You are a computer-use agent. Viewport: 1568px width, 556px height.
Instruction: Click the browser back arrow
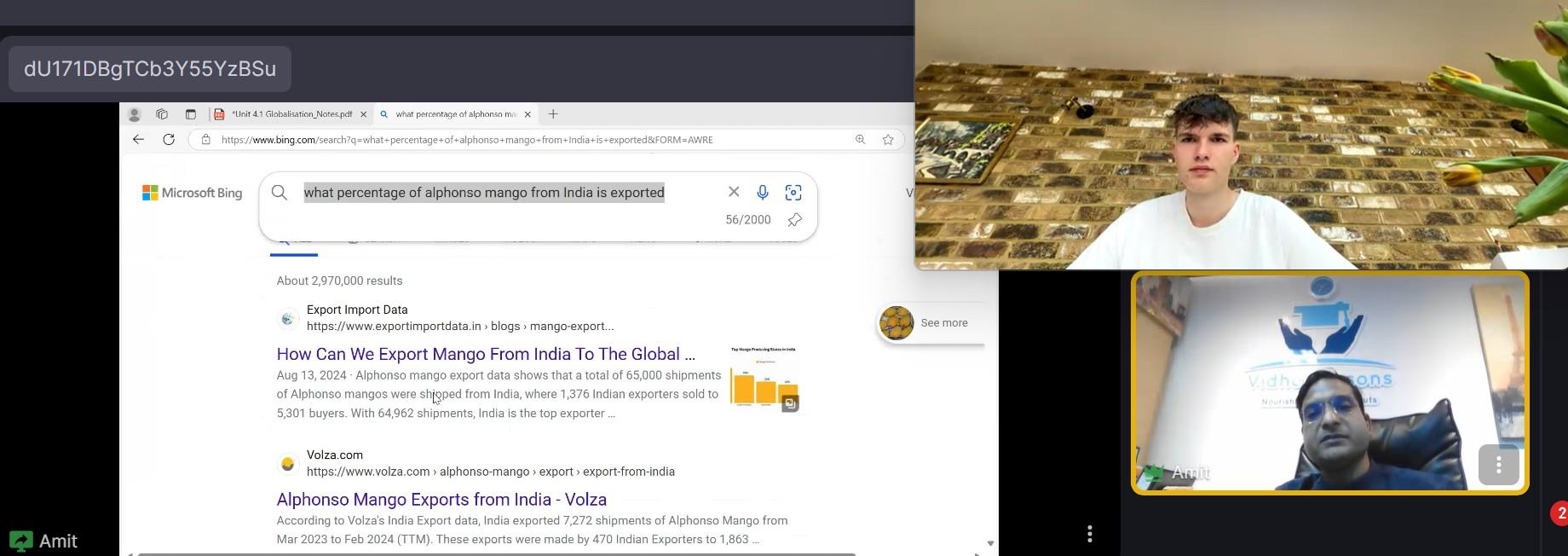pos(138,139)
